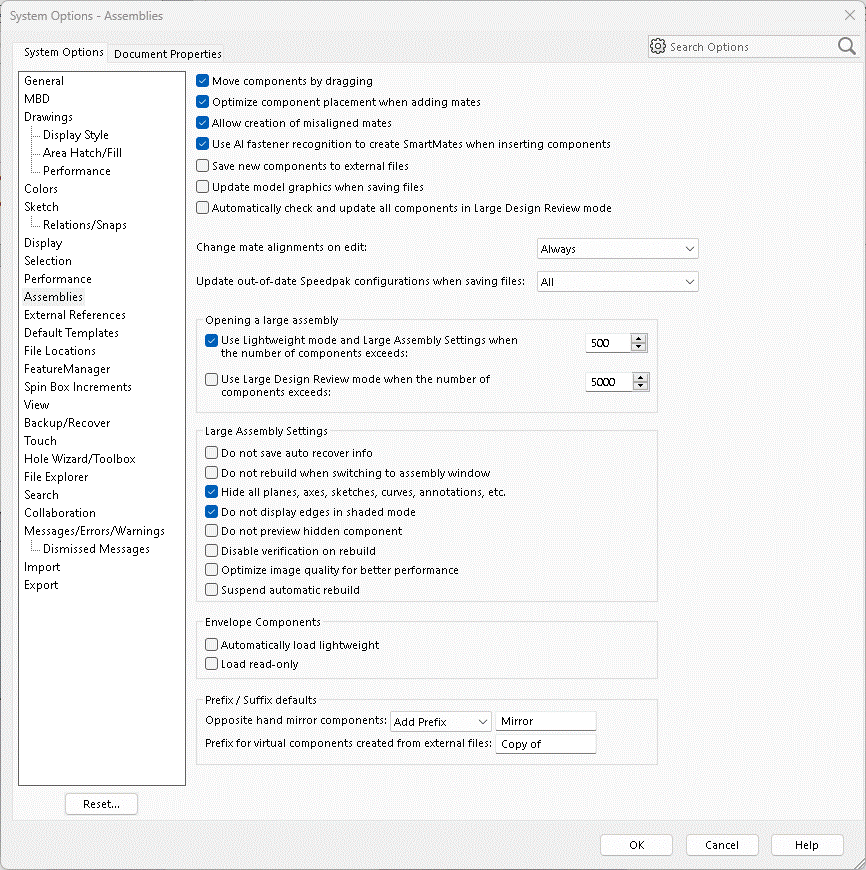
Task: Select Backup/Recover category
Action: 67,423
